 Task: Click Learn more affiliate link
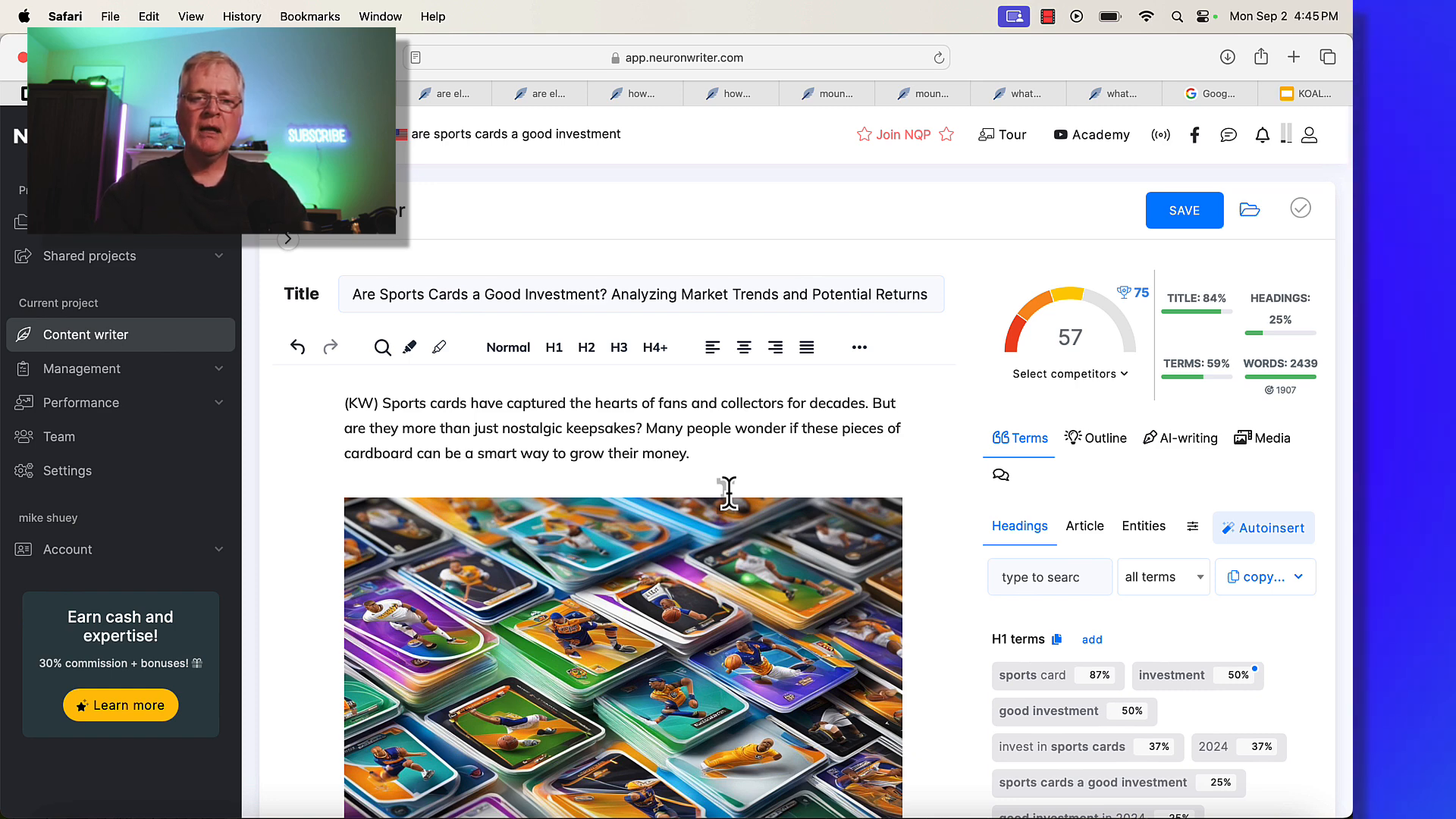point(120,705)
